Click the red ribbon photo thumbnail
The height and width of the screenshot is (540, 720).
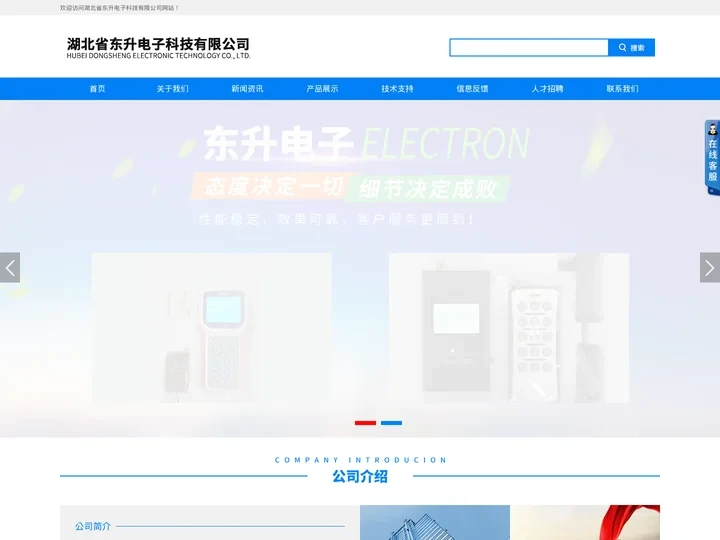click(585, 523)
